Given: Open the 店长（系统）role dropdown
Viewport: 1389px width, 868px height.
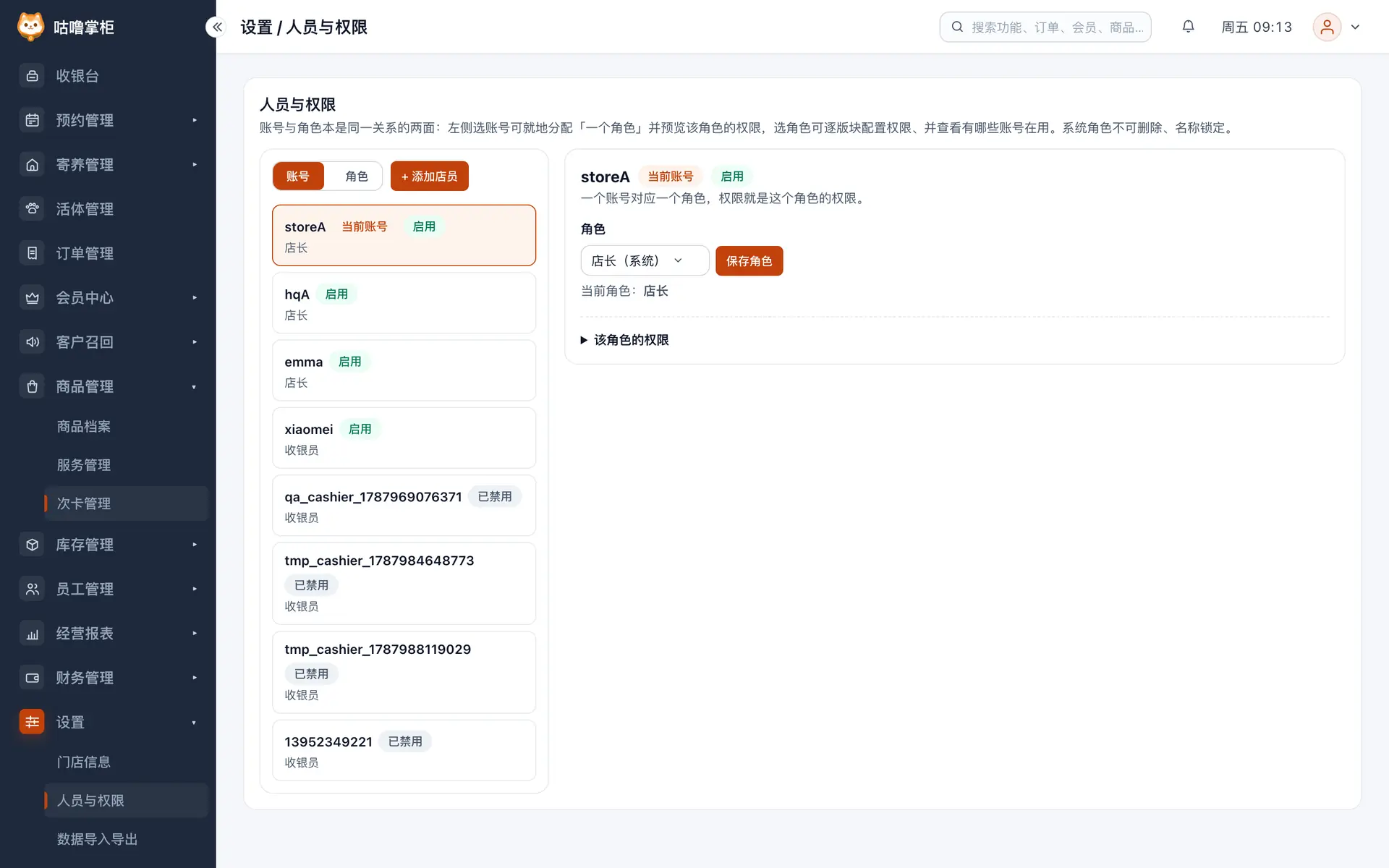Looking at the screenshot, I should pyautogui.click(x=645, y=260).
